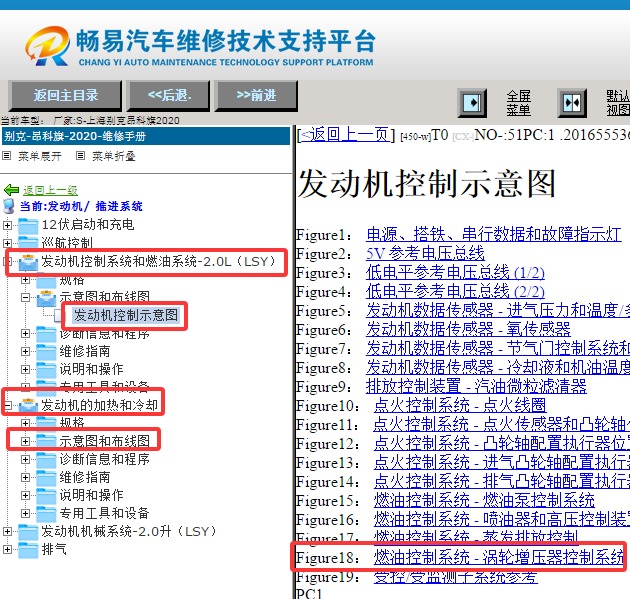
Task: Open Figure14 排气凸轮轴配置执行器 link
Action: point(502,481)
